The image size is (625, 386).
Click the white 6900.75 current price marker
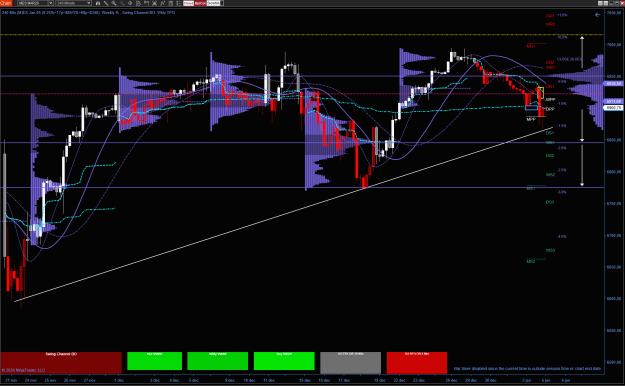(613, 108)
